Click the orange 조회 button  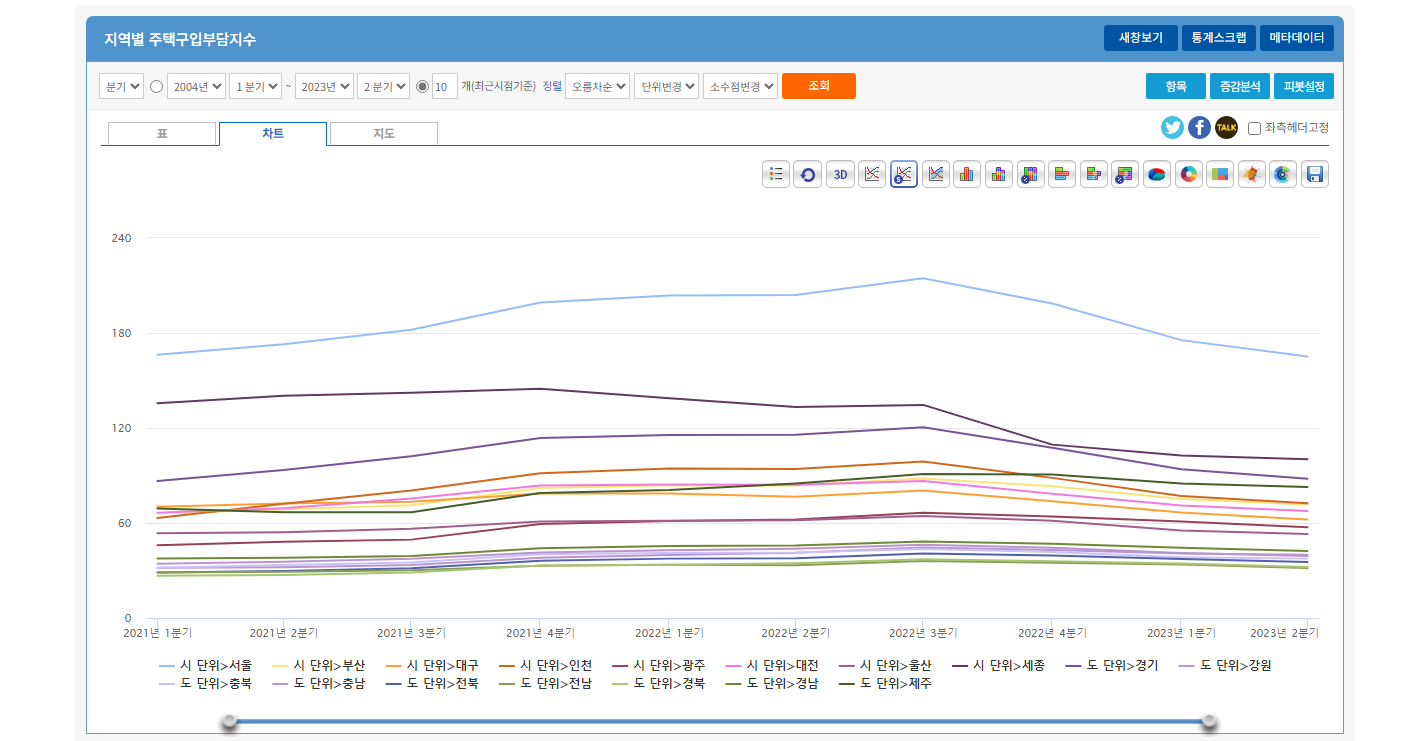[819, 86]
